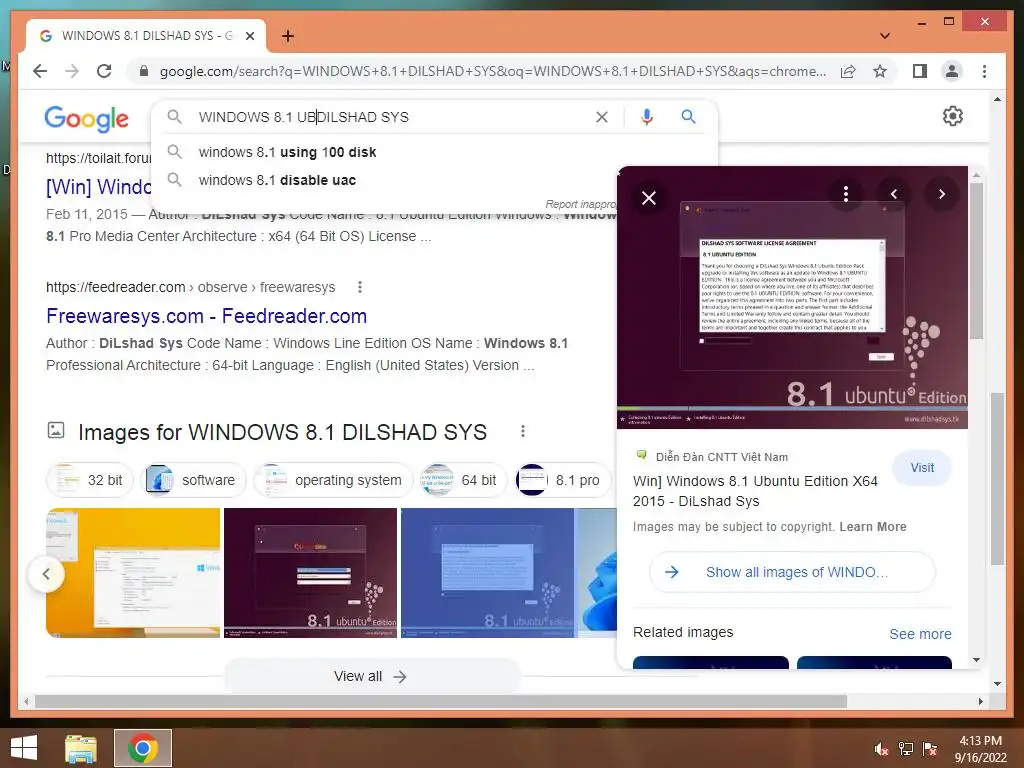Image resolution: width=1024 pixels, height=768 pixels.
Task: Click Visit button in preview panel
Action: 922,468
